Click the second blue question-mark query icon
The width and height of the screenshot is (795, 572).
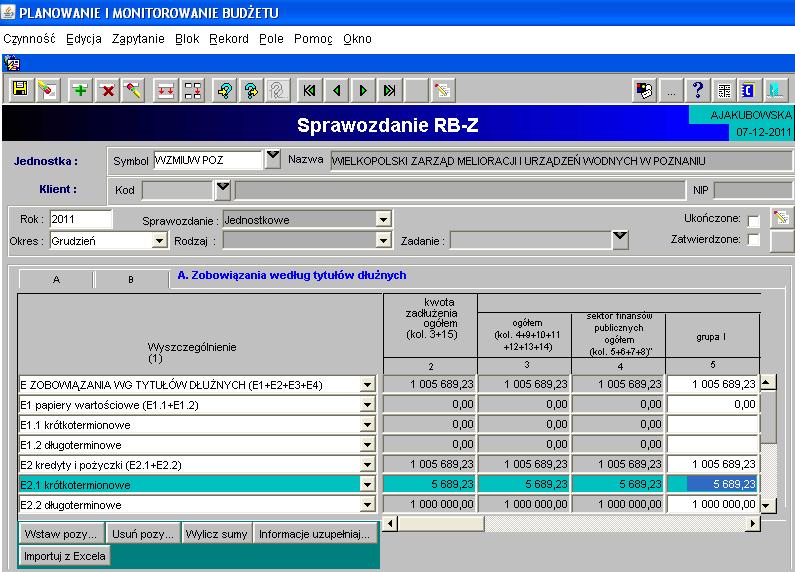click(x=251, y=90)
